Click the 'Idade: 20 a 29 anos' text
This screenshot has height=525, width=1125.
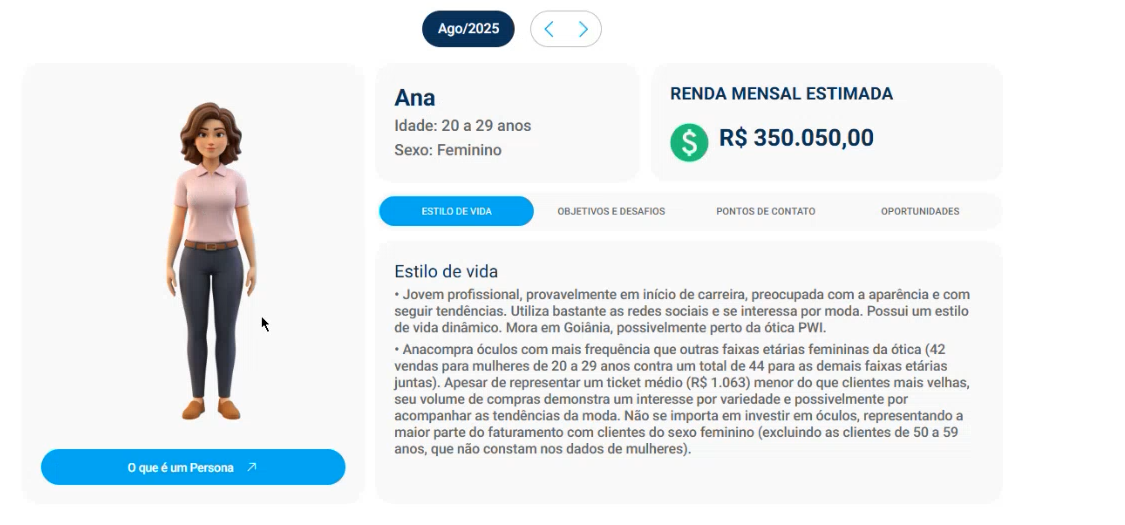pos(463,126)
